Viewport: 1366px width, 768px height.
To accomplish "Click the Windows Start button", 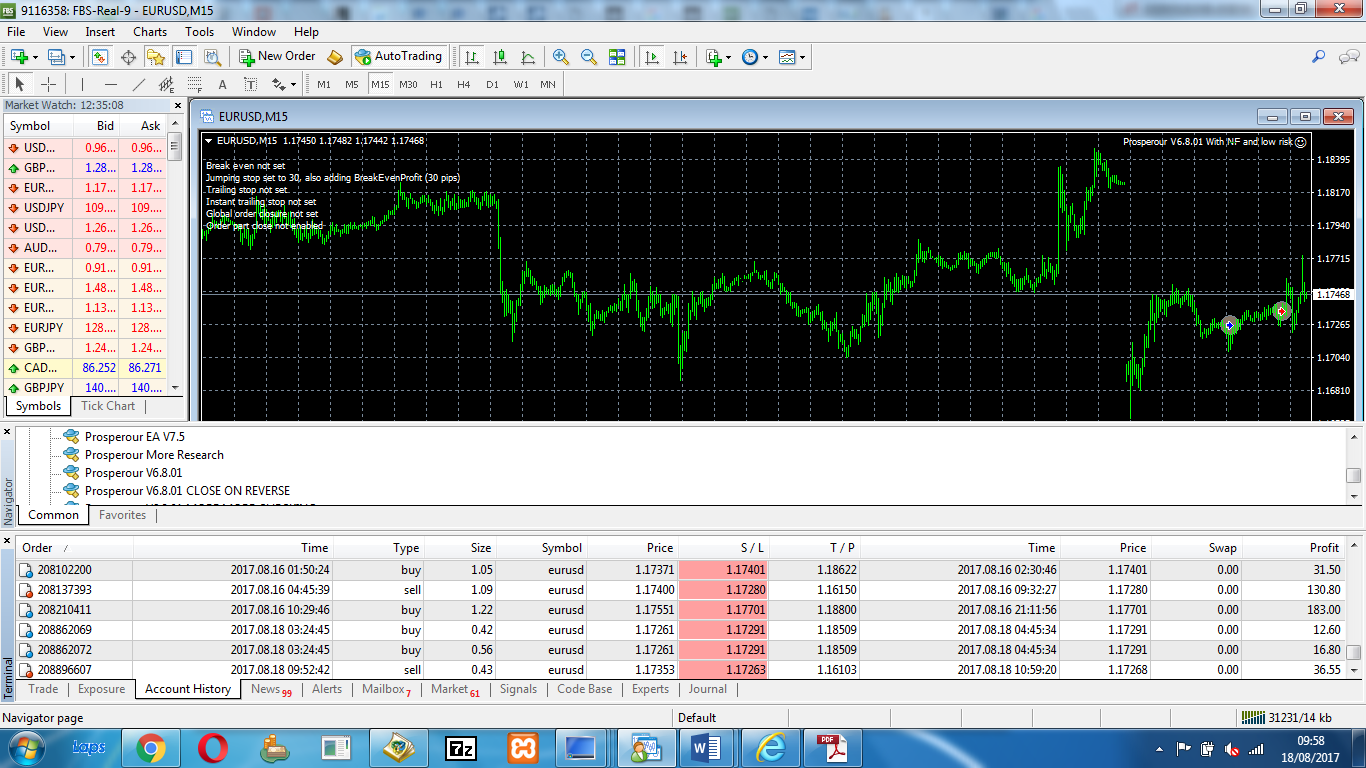I will click(x=25, y=747).
